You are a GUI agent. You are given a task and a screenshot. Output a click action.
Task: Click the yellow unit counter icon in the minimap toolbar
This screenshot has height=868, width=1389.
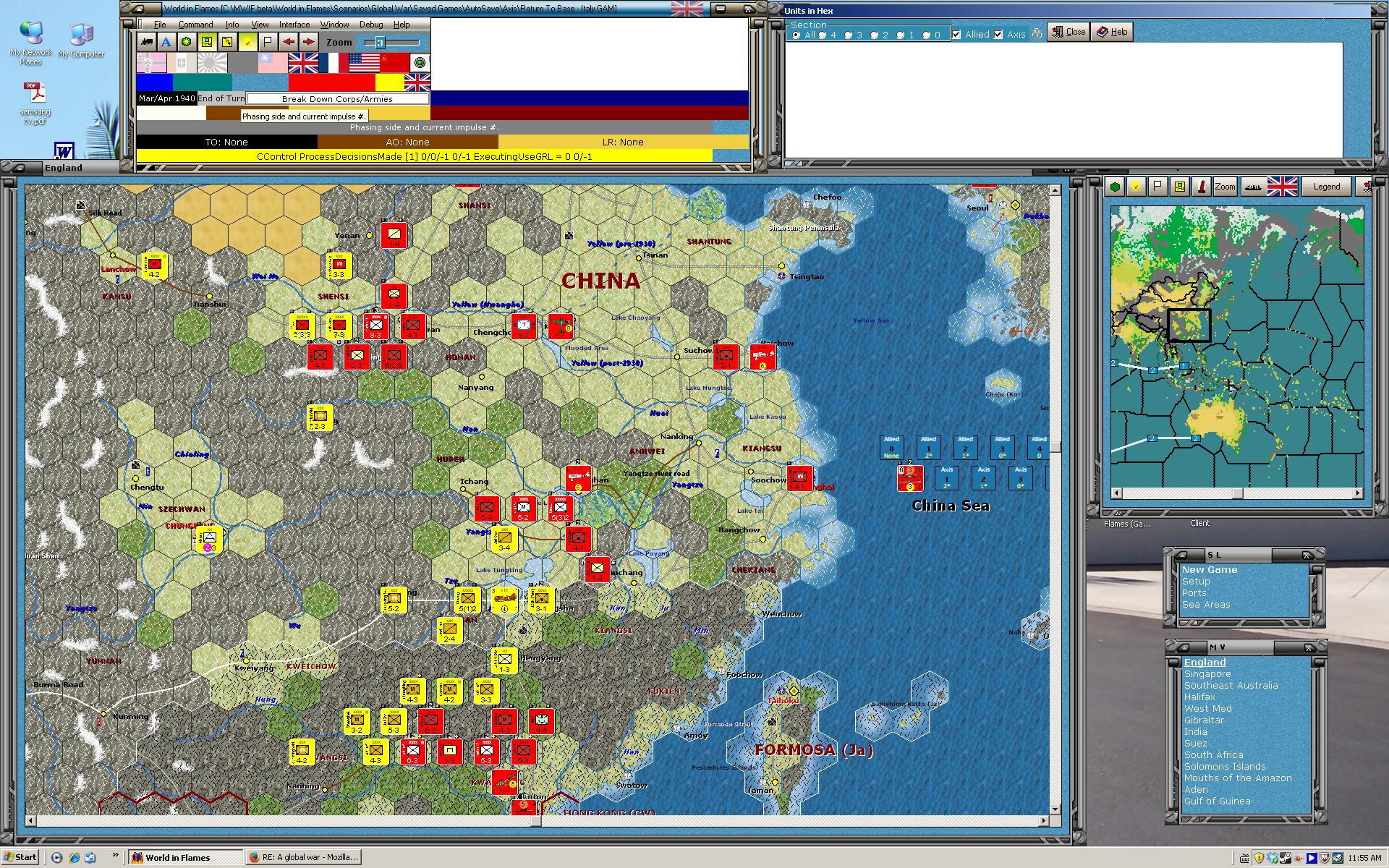pyautogui.click(x=1180, y=187)
